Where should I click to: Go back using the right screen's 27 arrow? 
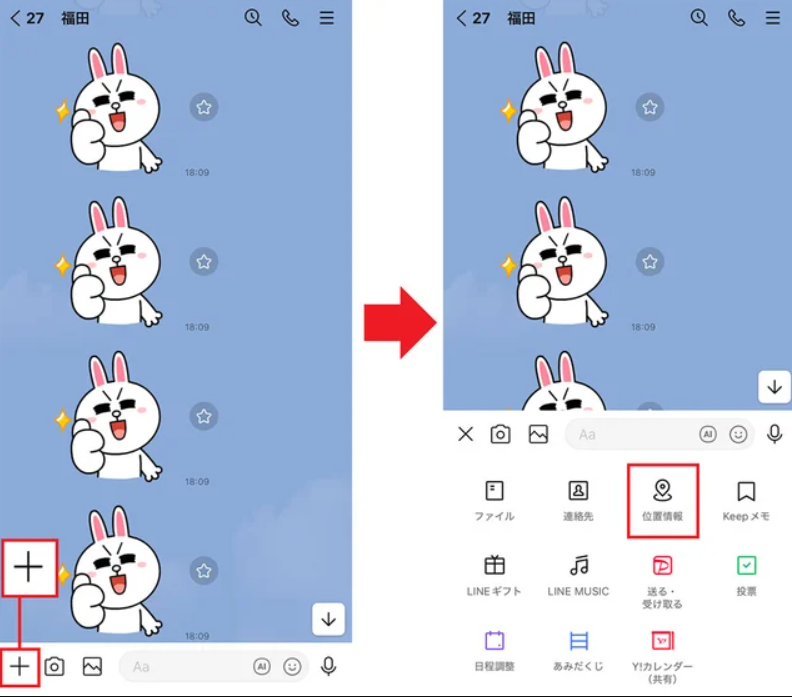click(473, 19)
